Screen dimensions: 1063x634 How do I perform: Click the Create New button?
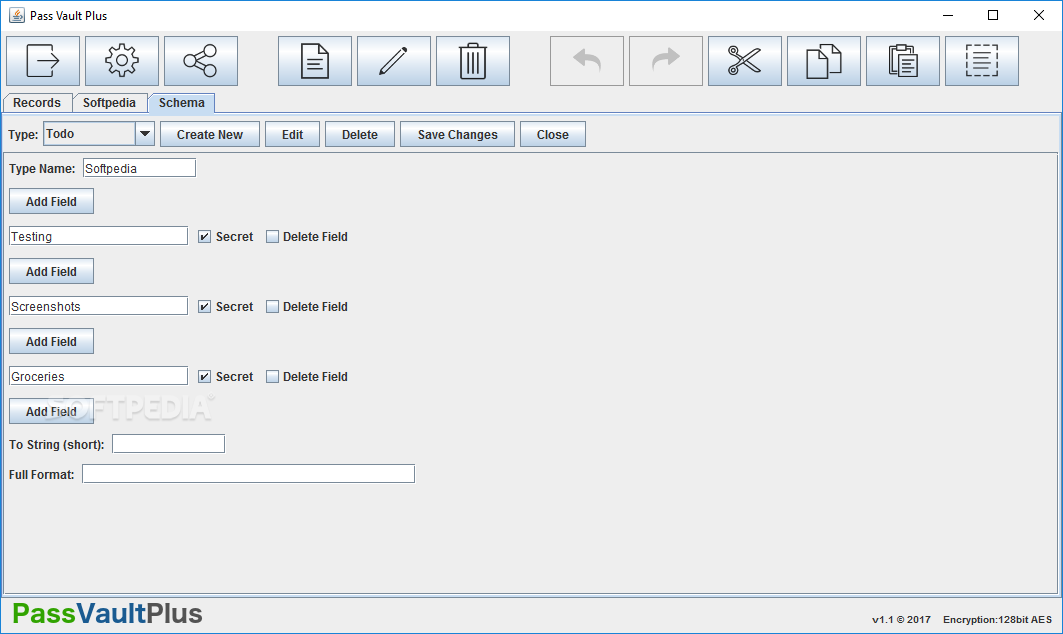pos(210,134)
